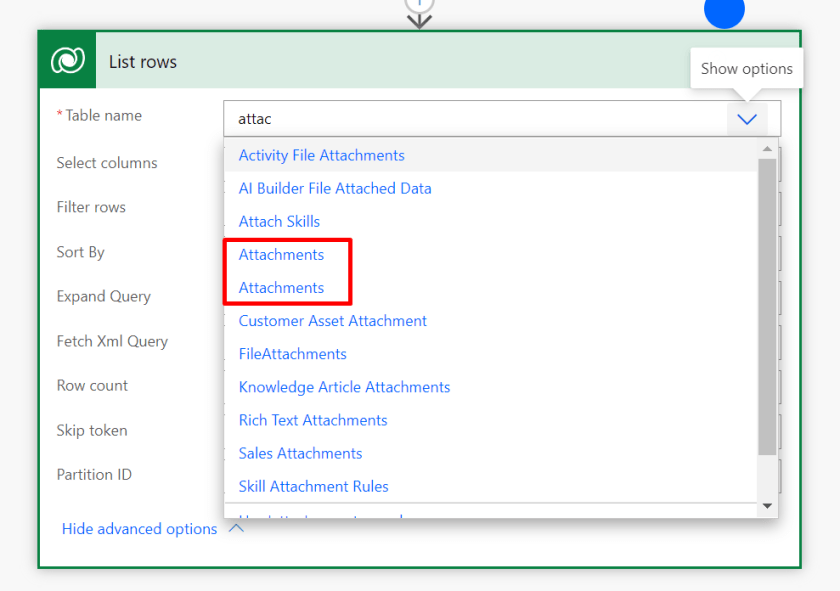Click scrollbar up arrow in dropdown list
This screenshot has height=591, width=840.
[767, 149]
